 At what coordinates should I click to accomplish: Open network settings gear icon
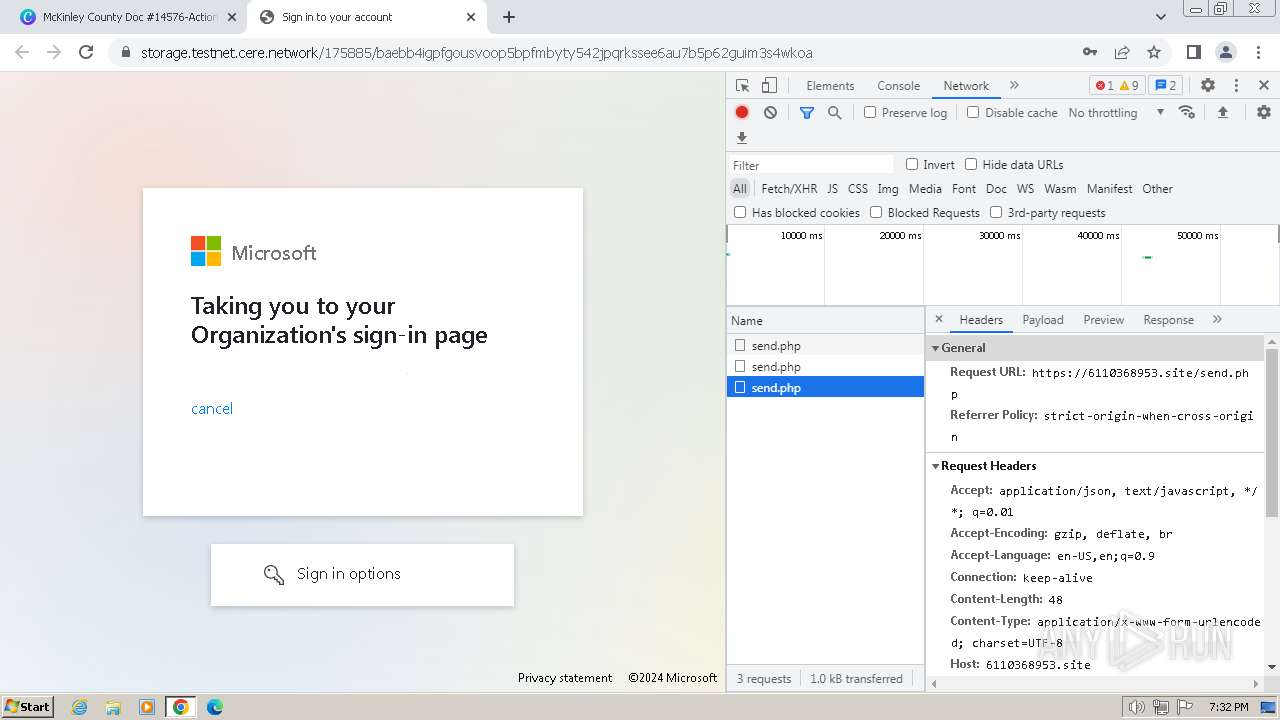tap(1264, 113)
